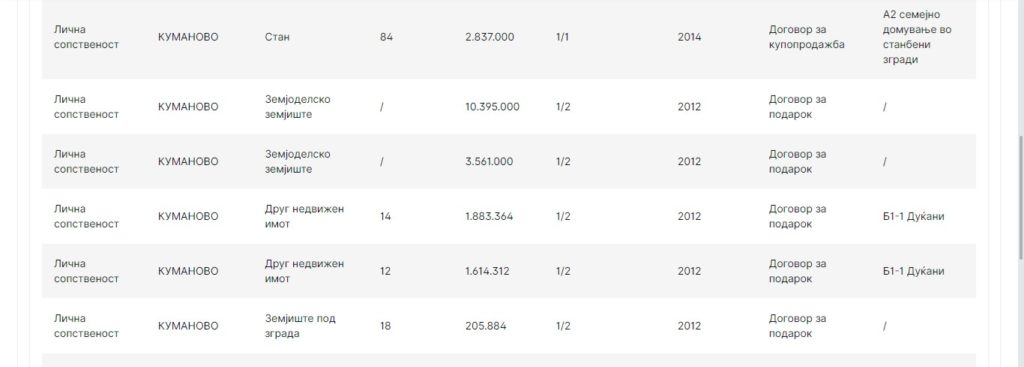Click the value 2.837.000

489,37
